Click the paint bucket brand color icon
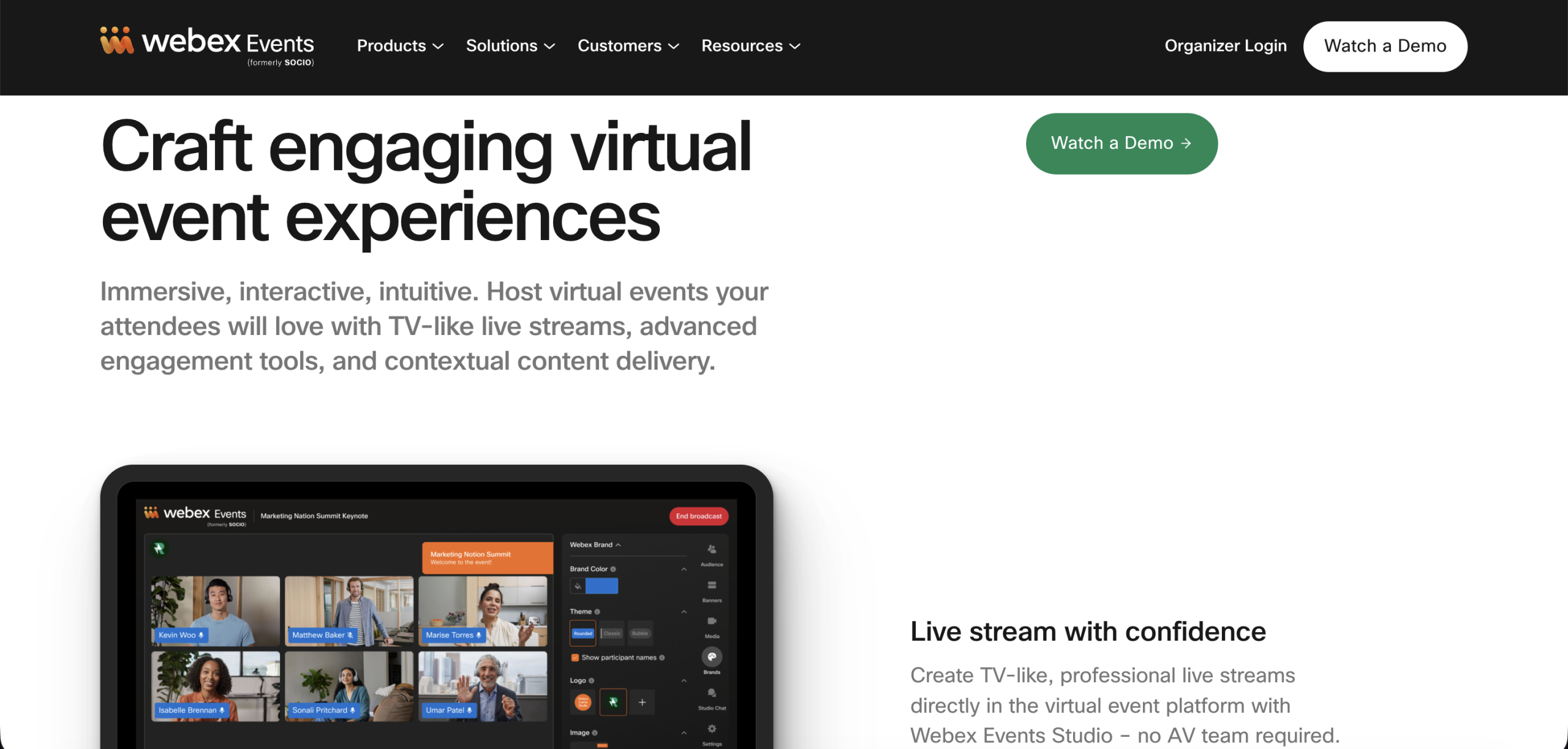The image size is (1568, 749). 578,586
